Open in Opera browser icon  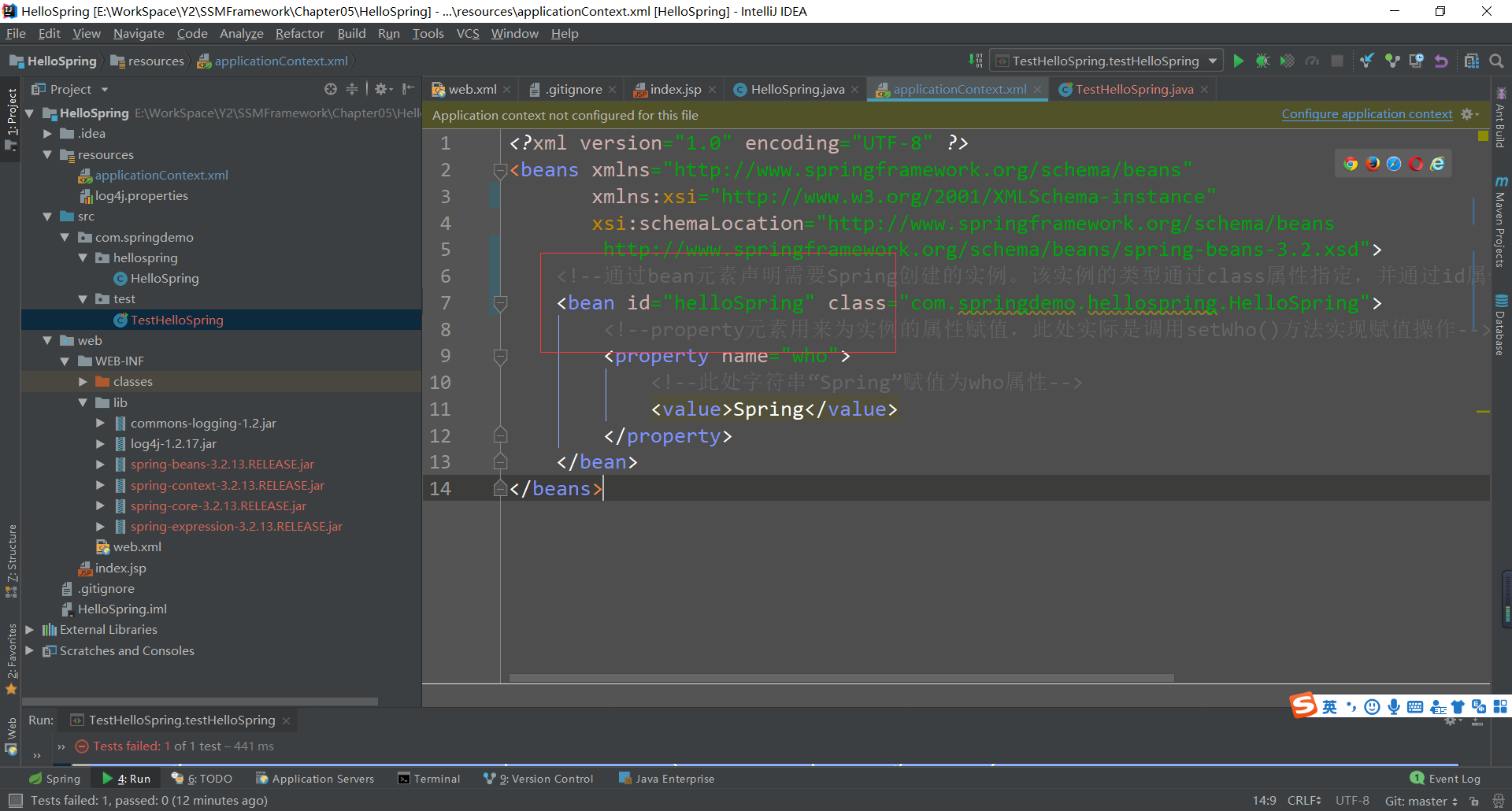coord(1416,164)
